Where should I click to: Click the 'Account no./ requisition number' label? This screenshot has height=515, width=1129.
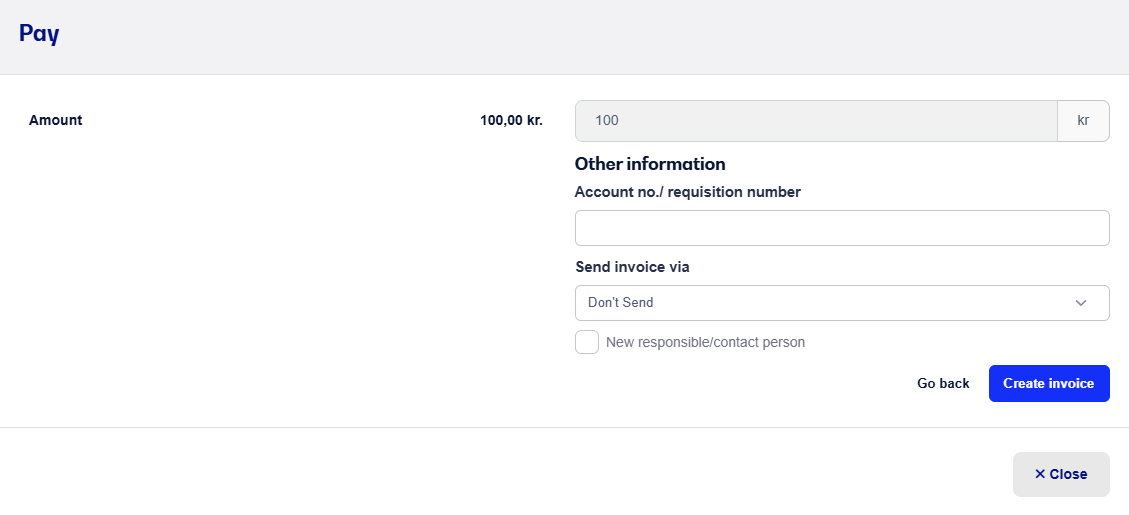click(x=688, y=192)
